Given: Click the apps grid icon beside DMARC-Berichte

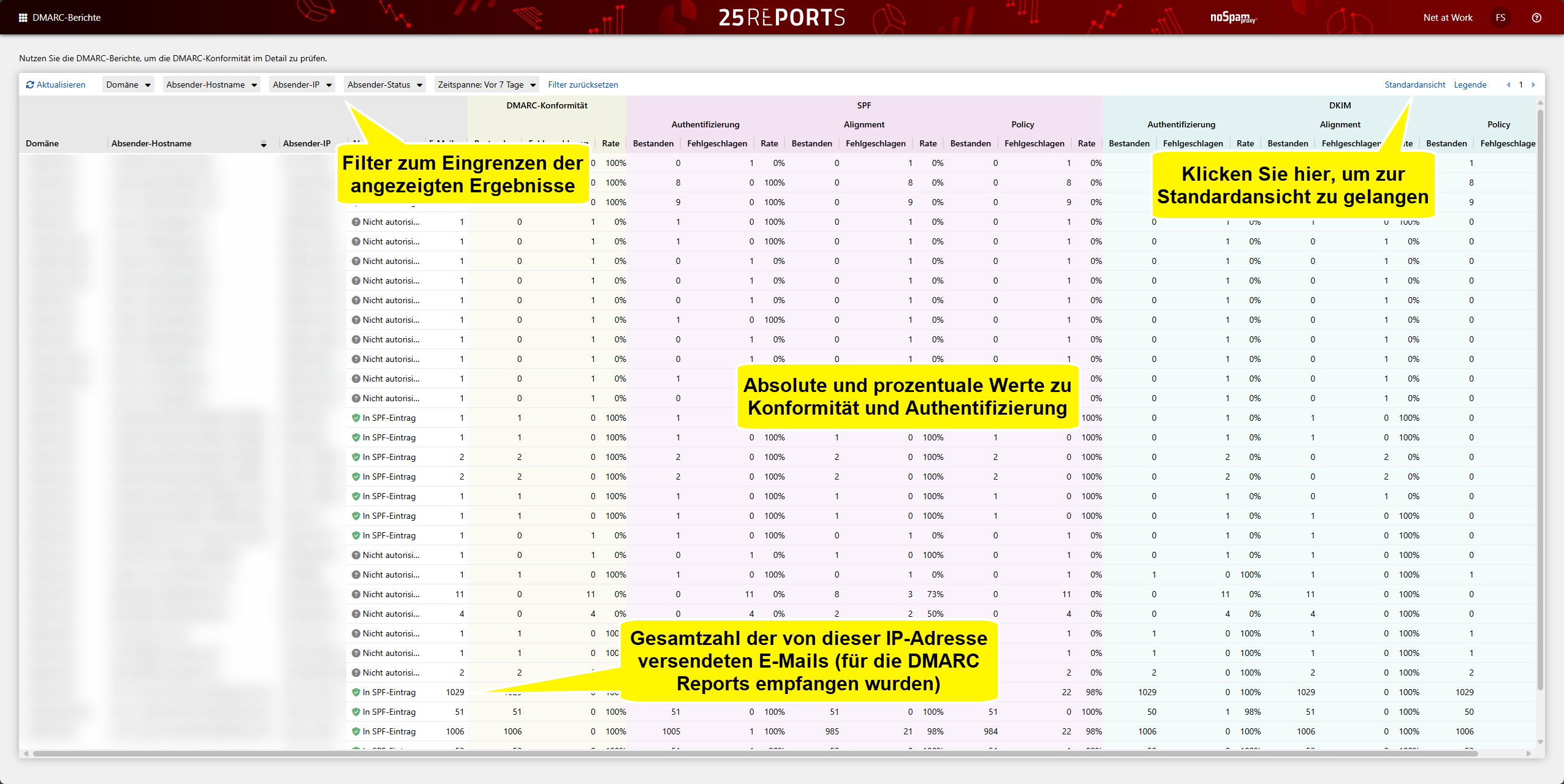Looking at the screenshot, I should (23, 18).
